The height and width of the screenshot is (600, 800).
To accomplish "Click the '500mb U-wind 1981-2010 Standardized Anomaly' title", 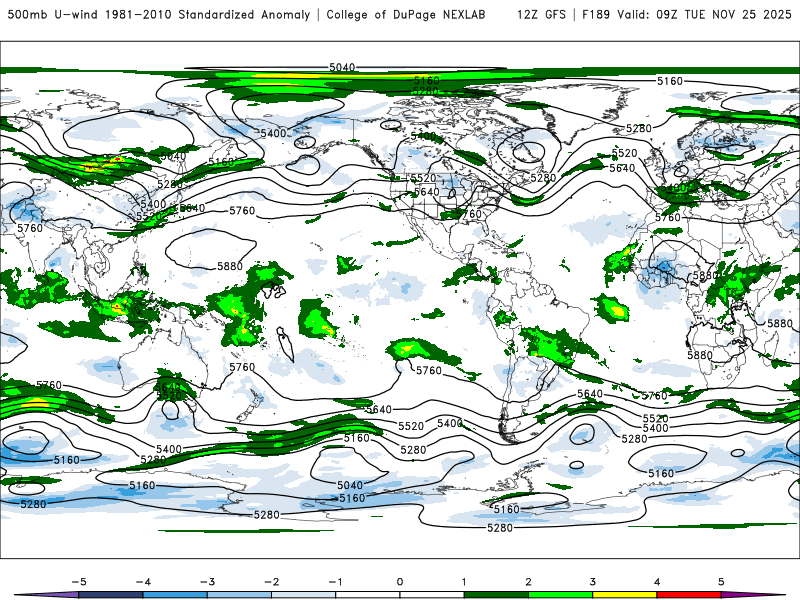I will (159, 15).
